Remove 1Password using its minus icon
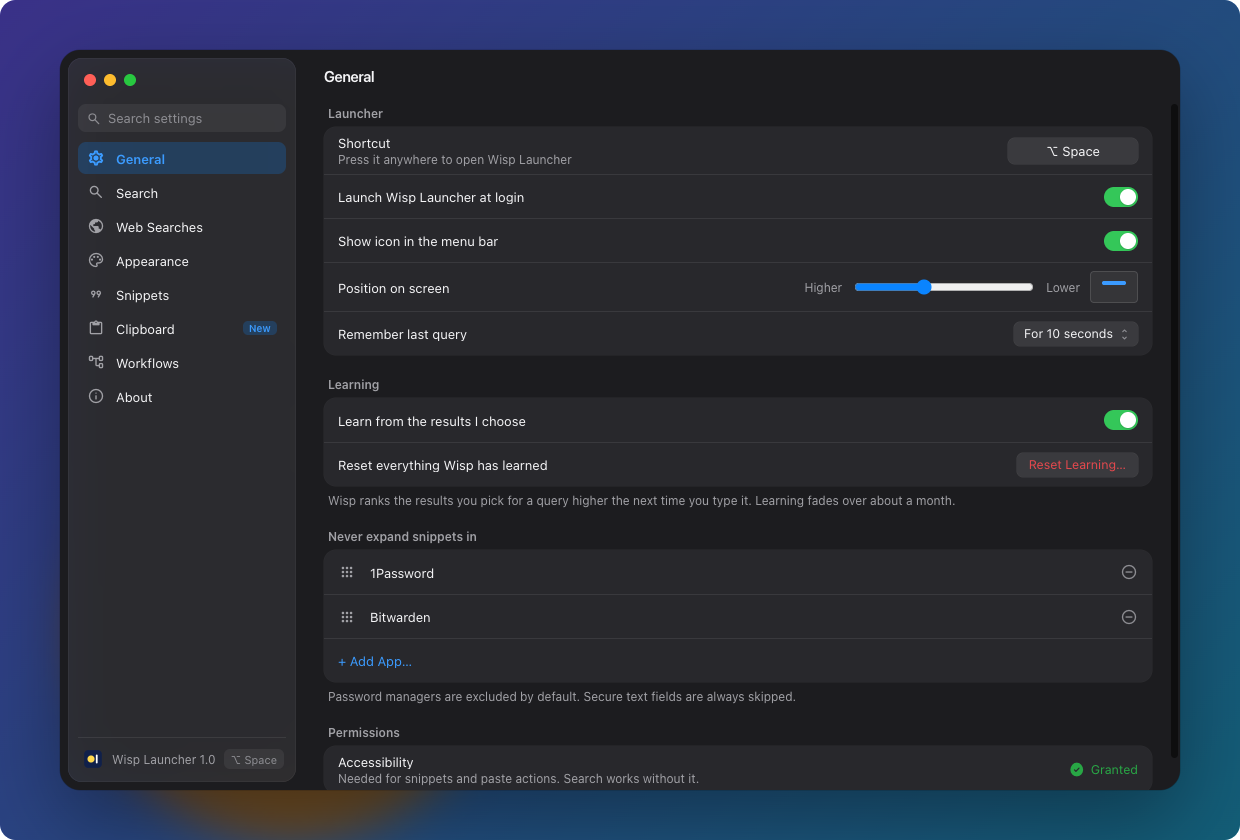This screenshot has height=840, width=1240. click(1129, 572)
